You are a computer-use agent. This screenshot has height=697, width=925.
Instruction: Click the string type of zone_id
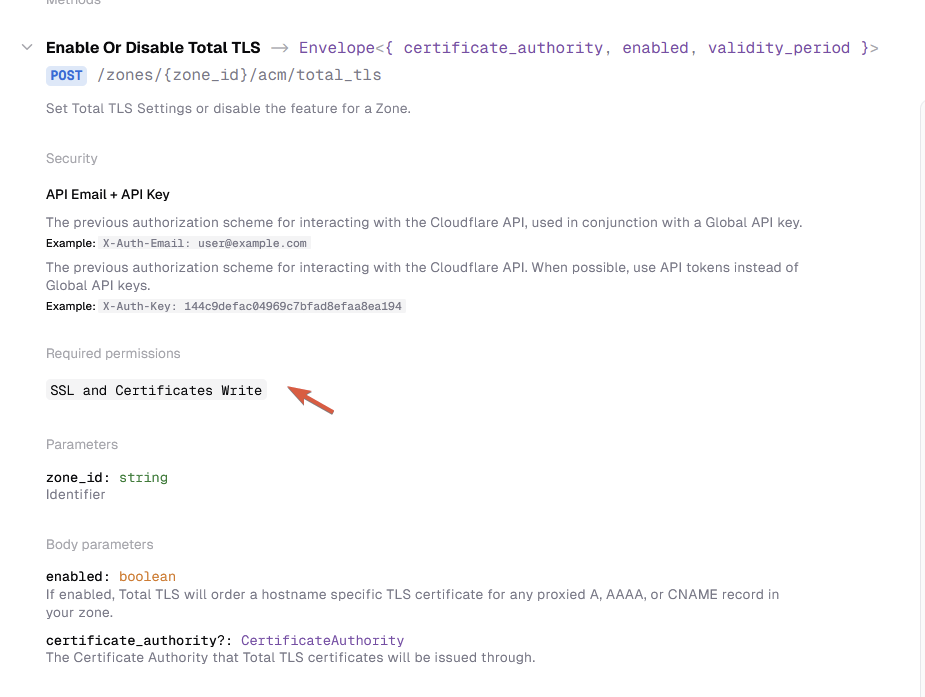click(143, 477)
